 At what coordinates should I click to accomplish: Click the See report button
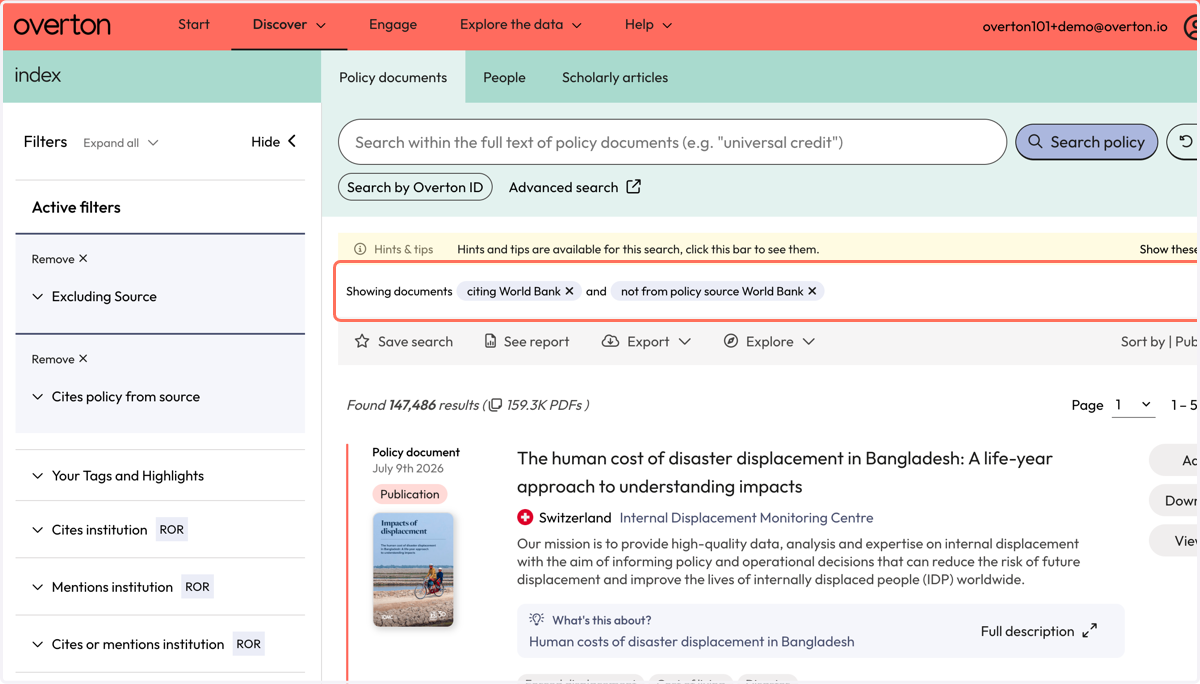pyautogui.click(x=526, y=341)
